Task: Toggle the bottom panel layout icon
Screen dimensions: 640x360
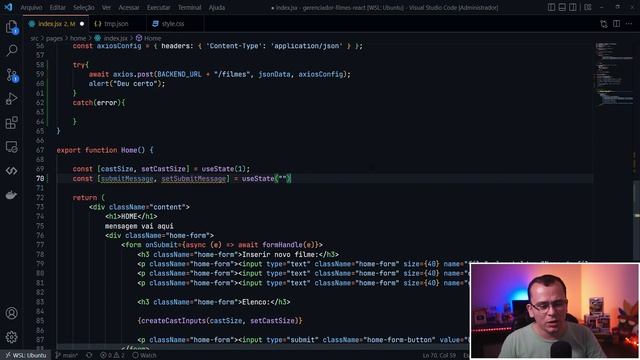Action: pos(562,7)
